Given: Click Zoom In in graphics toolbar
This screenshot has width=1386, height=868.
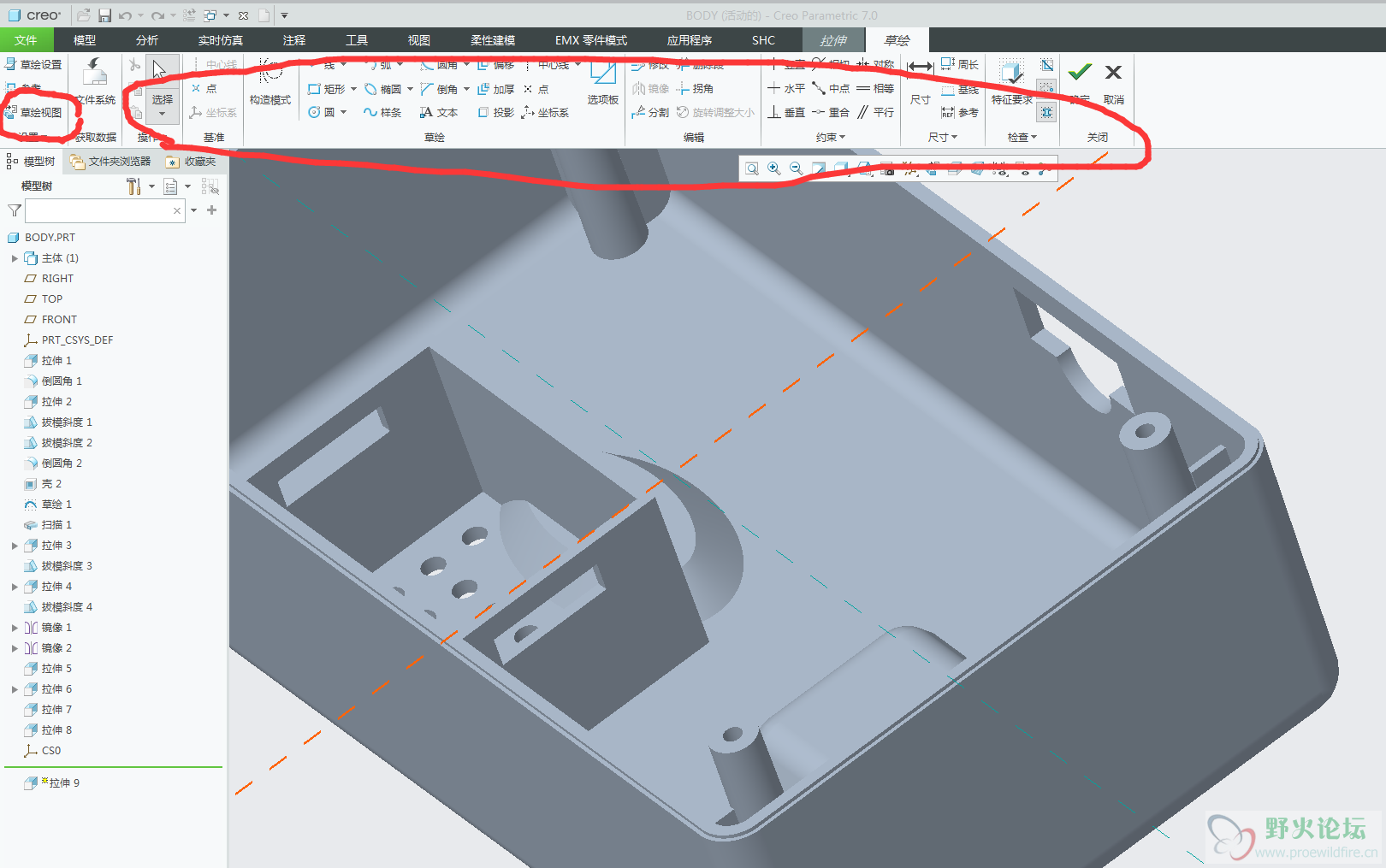Looking at the screenshot, I should pos(774,168).
